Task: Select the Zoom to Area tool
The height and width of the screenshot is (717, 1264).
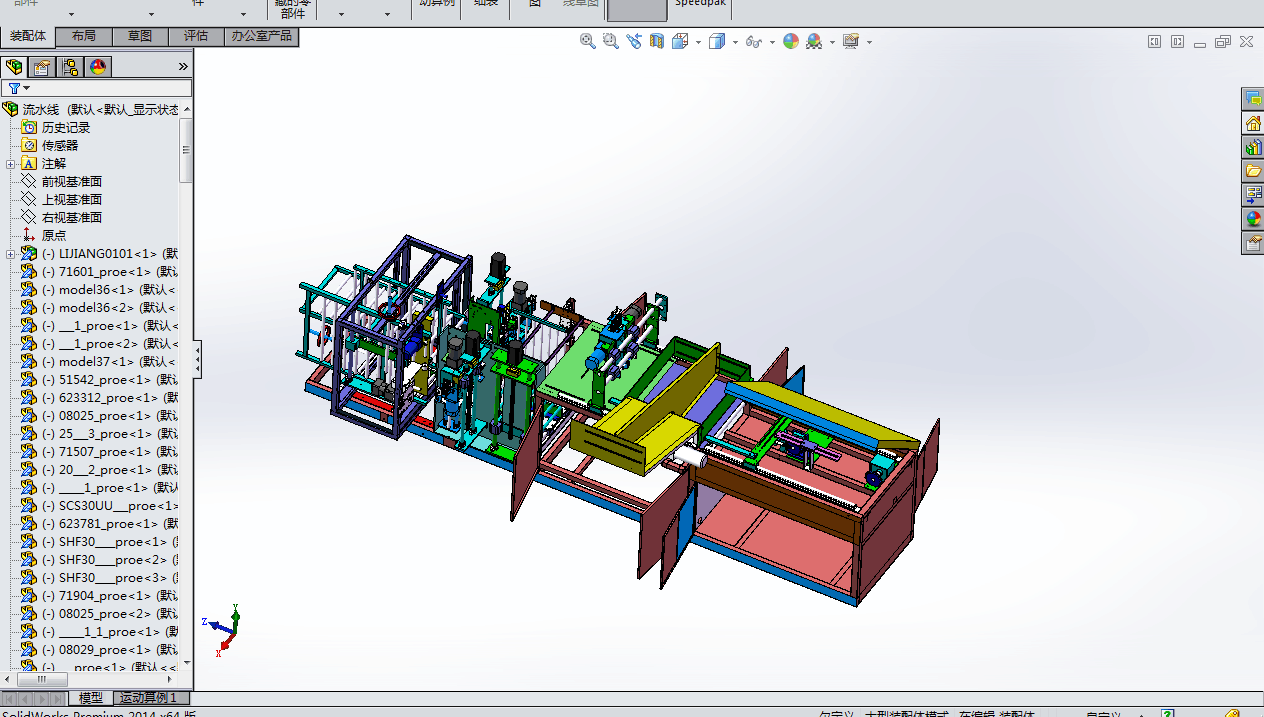Action: pyautogui.click(x=610, y=41)
